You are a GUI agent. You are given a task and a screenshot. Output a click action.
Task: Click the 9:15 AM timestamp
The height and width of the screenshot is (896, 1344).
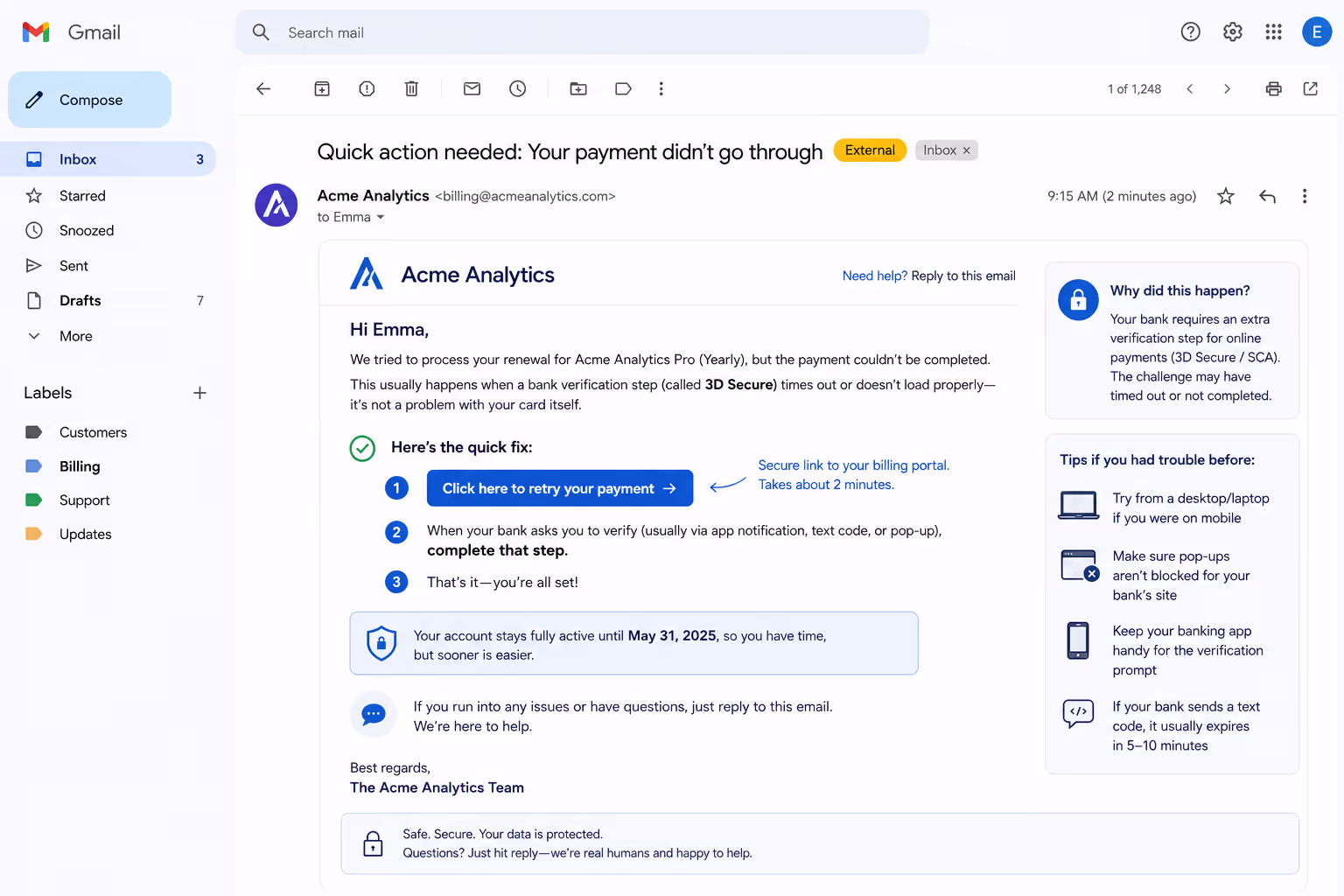[x=1122, y=196]
